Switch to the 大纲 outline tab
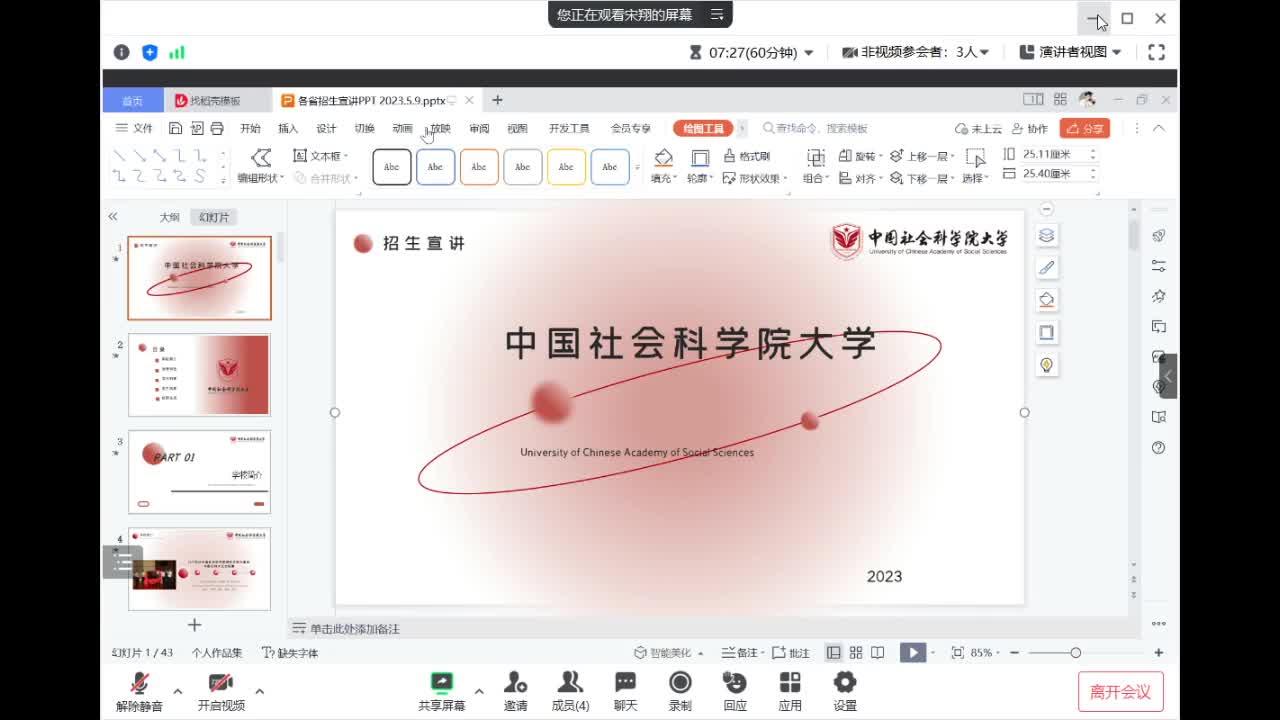The width and height of the screenshot is (1280, 720). pyautogui.click(x=170, y=217)
